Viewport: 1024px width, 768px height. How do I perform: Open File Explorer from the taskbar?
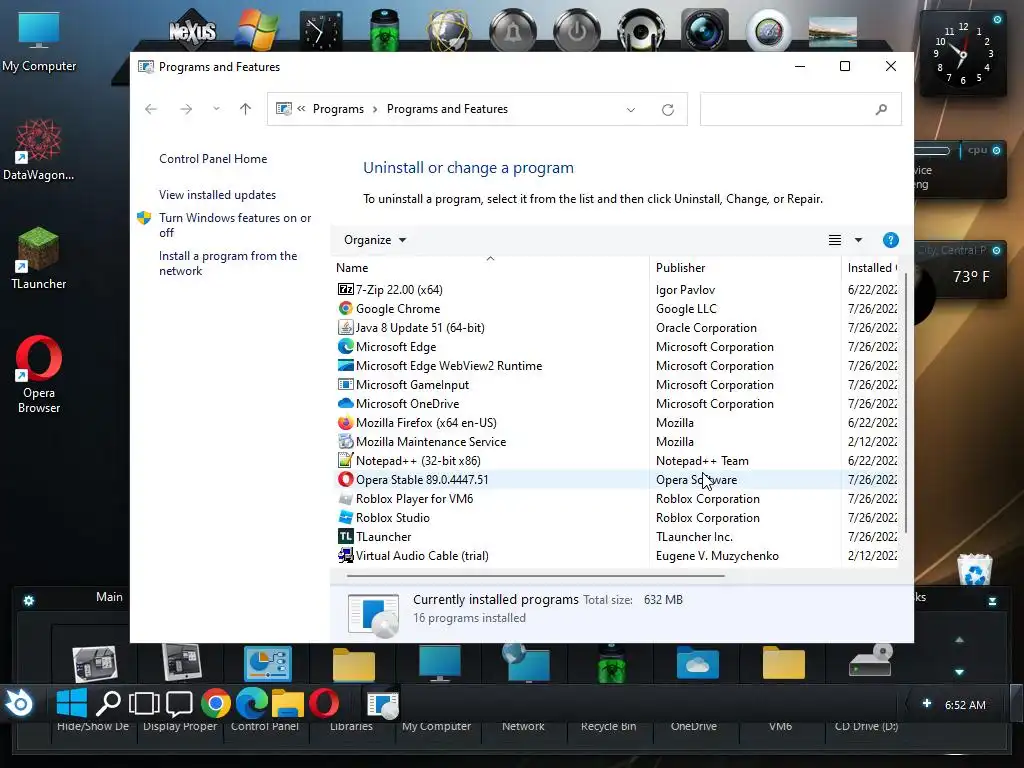tap(288, 703)
